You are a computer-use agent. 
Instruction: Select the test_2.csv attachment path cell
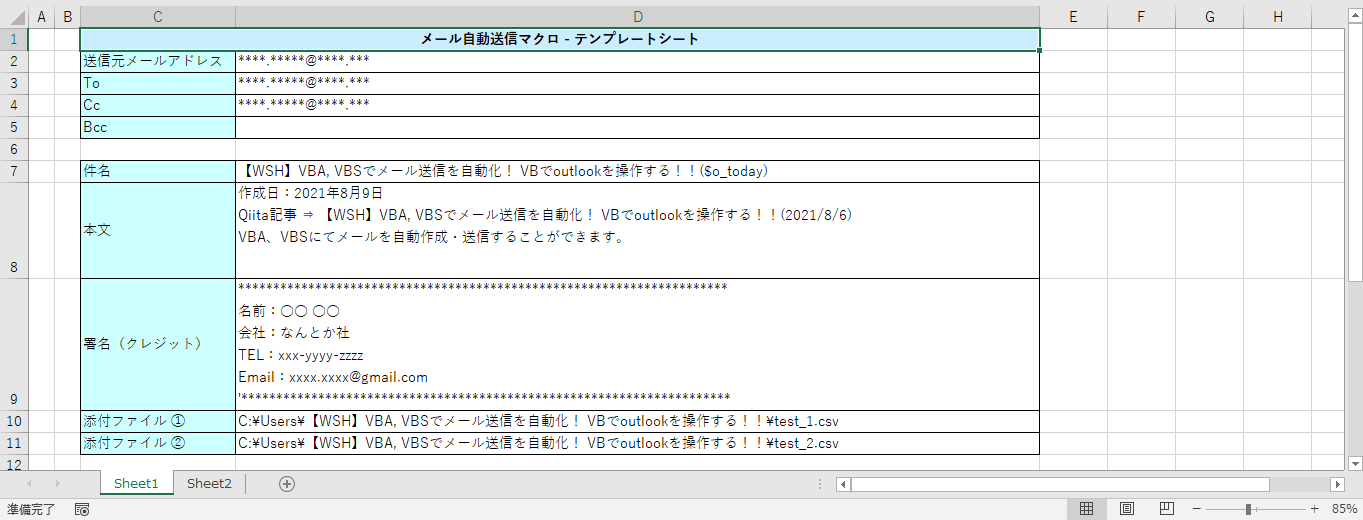pyautogui.click(x=638, y=443)
